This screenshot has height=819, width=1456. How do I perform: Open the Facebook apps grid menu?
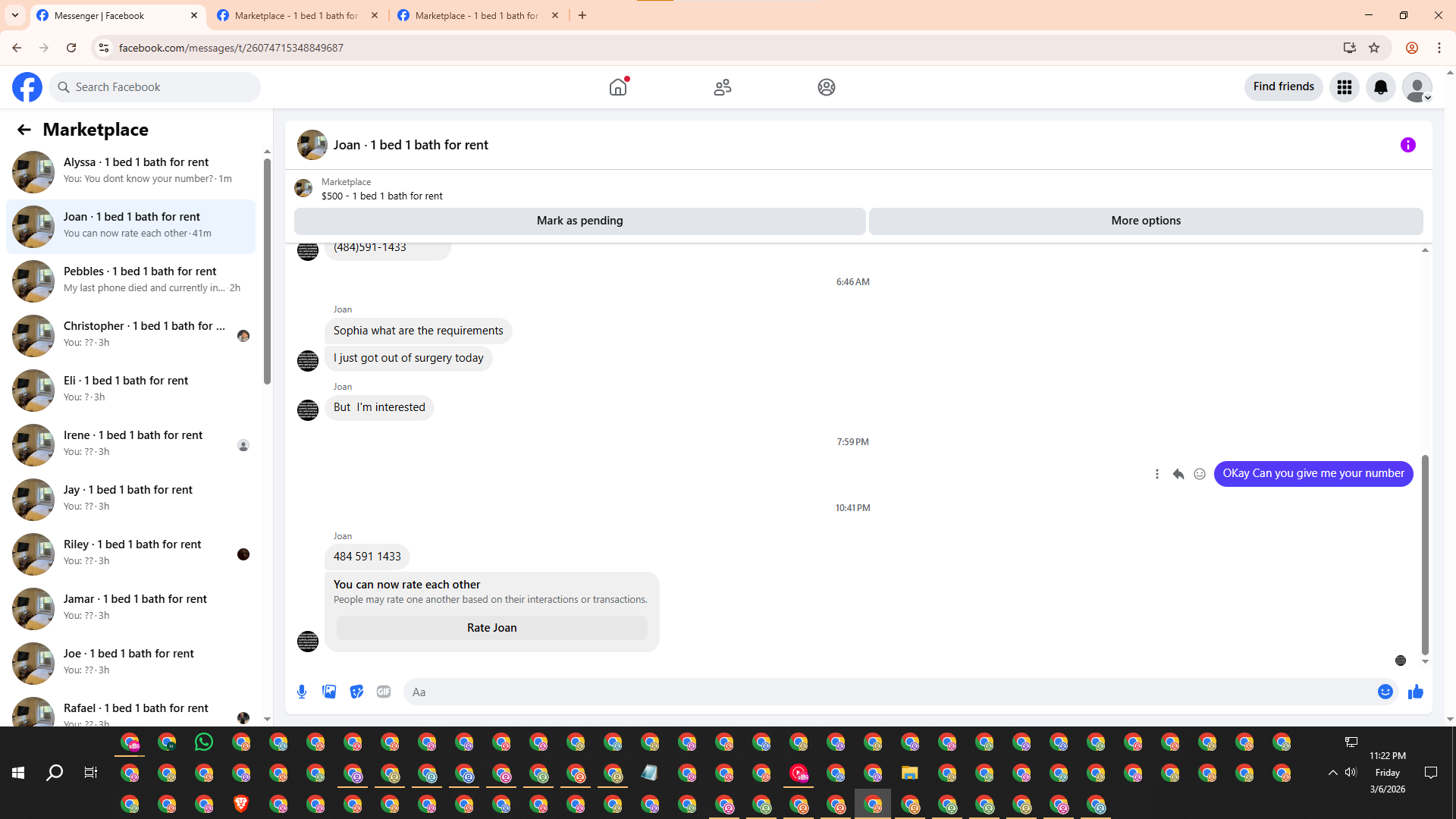(1345, 87)
